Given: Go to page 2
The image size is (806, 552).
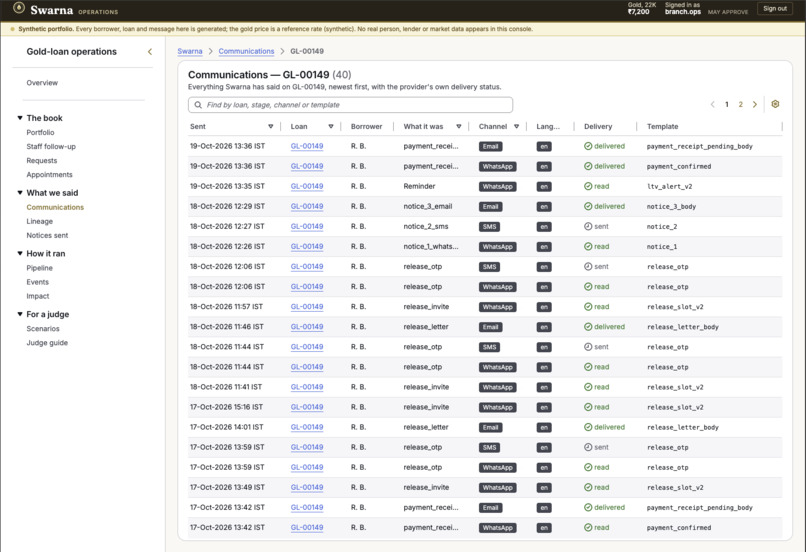Looking at the screenshot, I should (741, 104).
